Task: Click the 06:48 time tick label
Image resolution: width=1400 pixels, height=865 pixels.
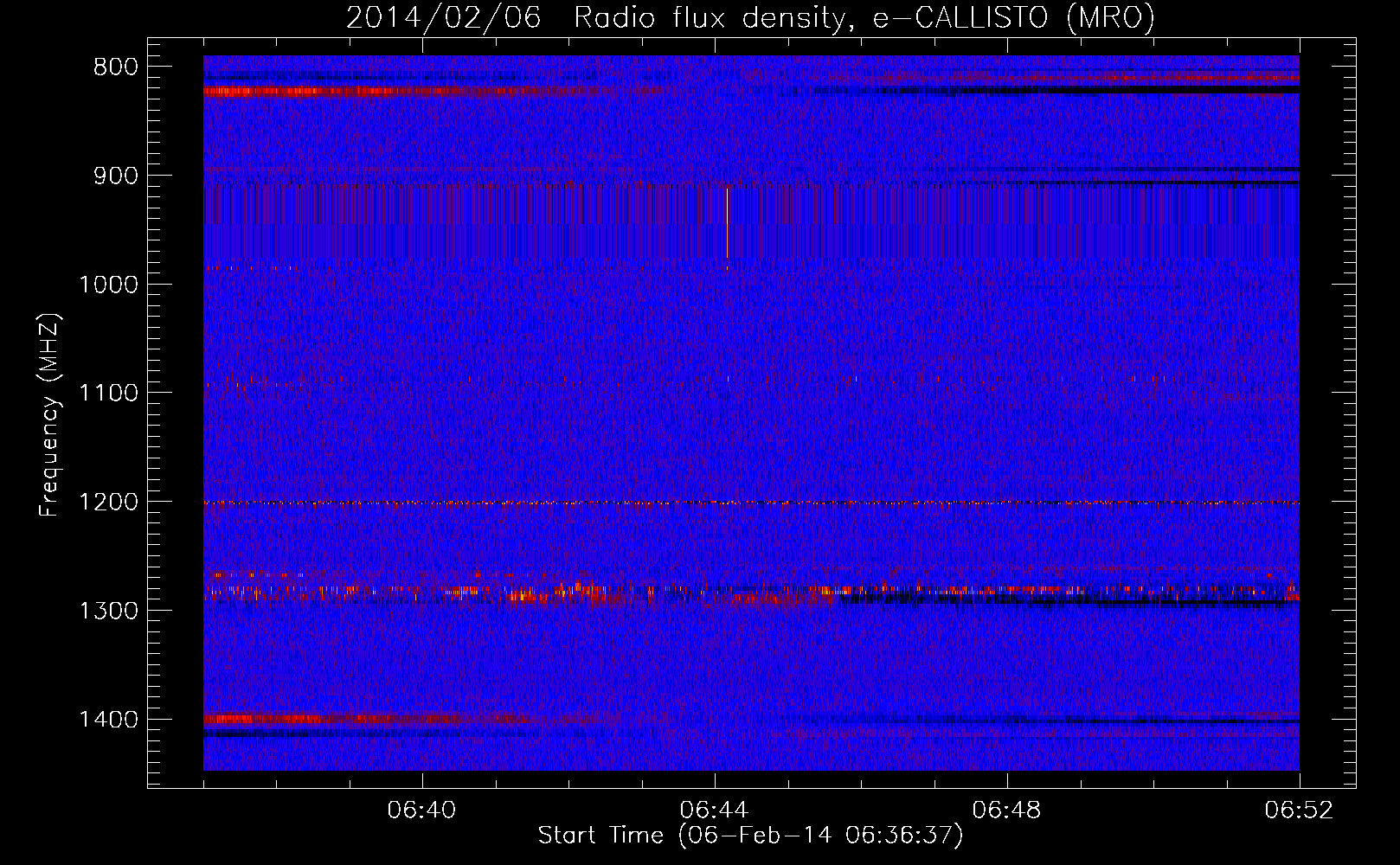Action: pyautogui.click(x=1007, y=811)
